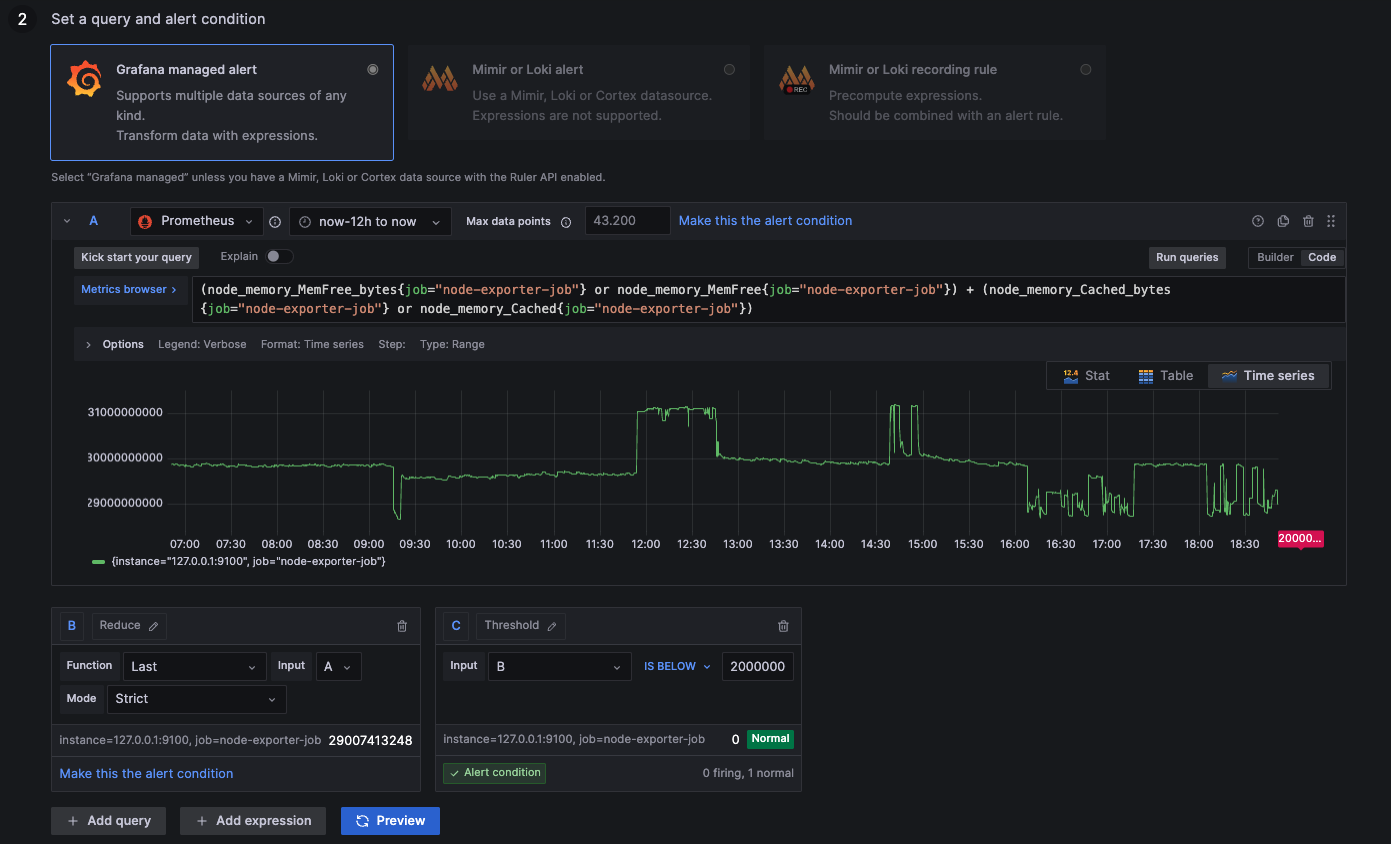Click the drag handle for query A
The width and height of the screenshot is (1391, 844).
pyautogui.click(x=1331, y=221)
